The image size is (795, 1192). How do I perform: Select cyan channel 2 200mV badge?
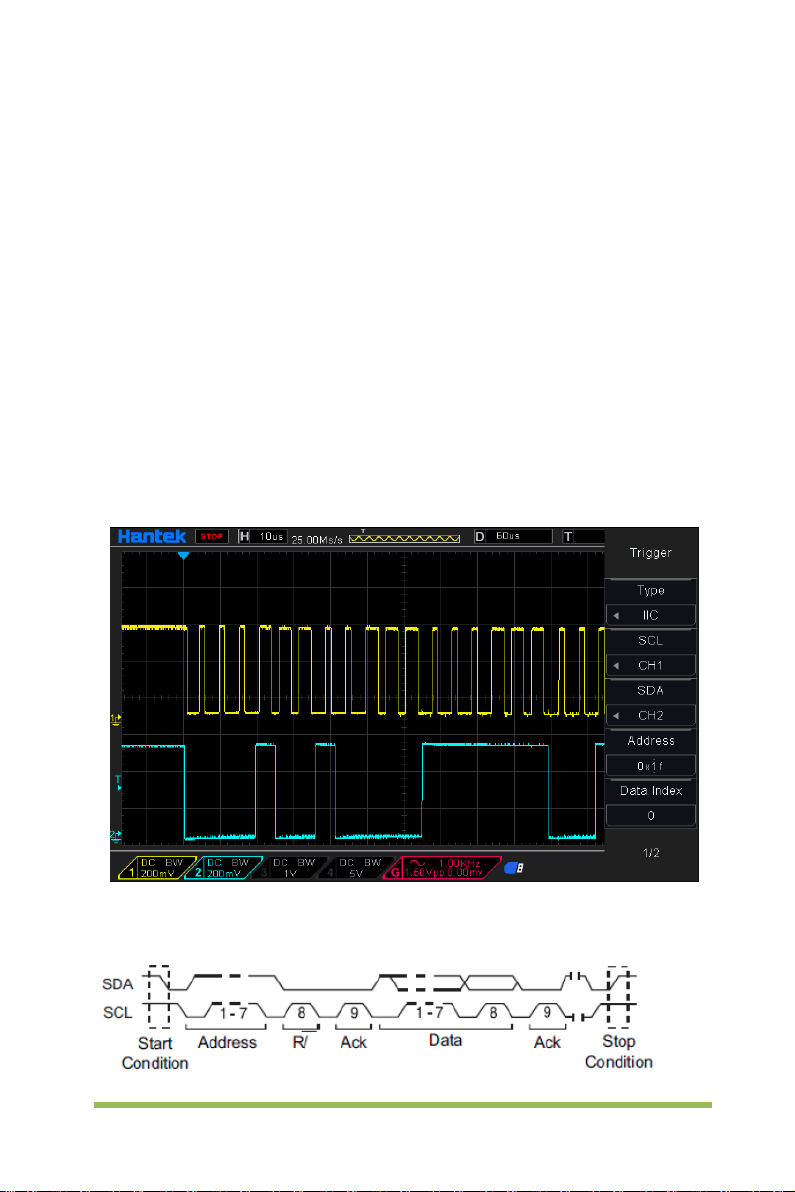[x=223, y=868]
